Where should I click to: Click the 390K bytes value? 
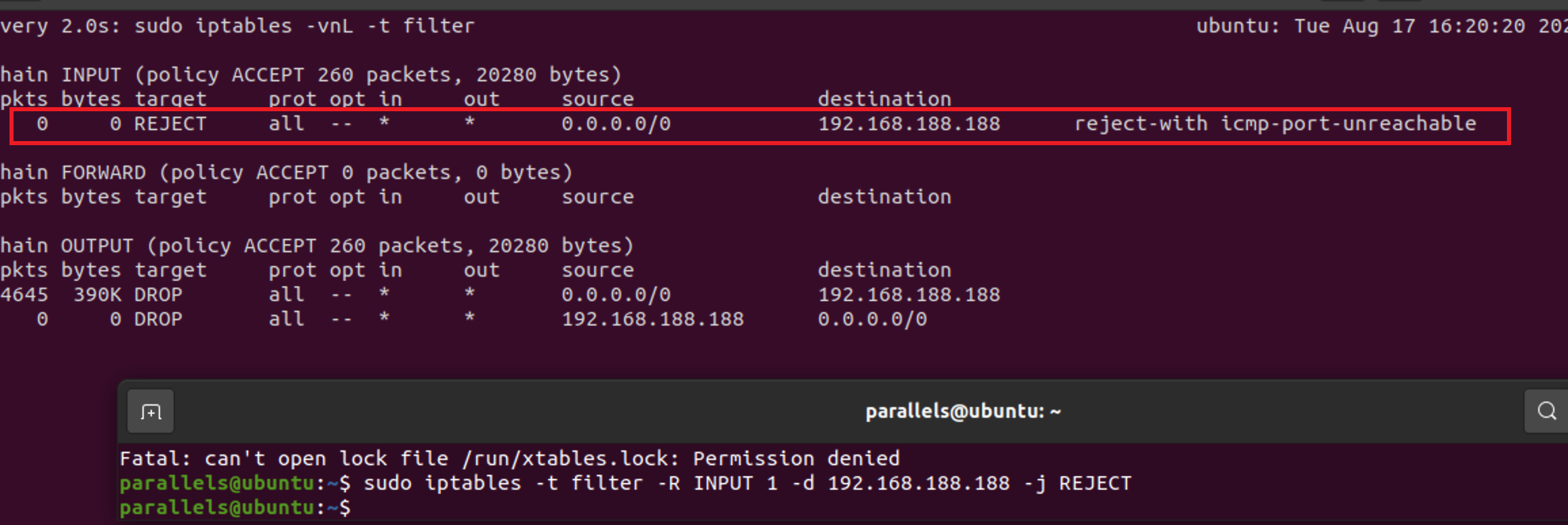pos(98,294)
